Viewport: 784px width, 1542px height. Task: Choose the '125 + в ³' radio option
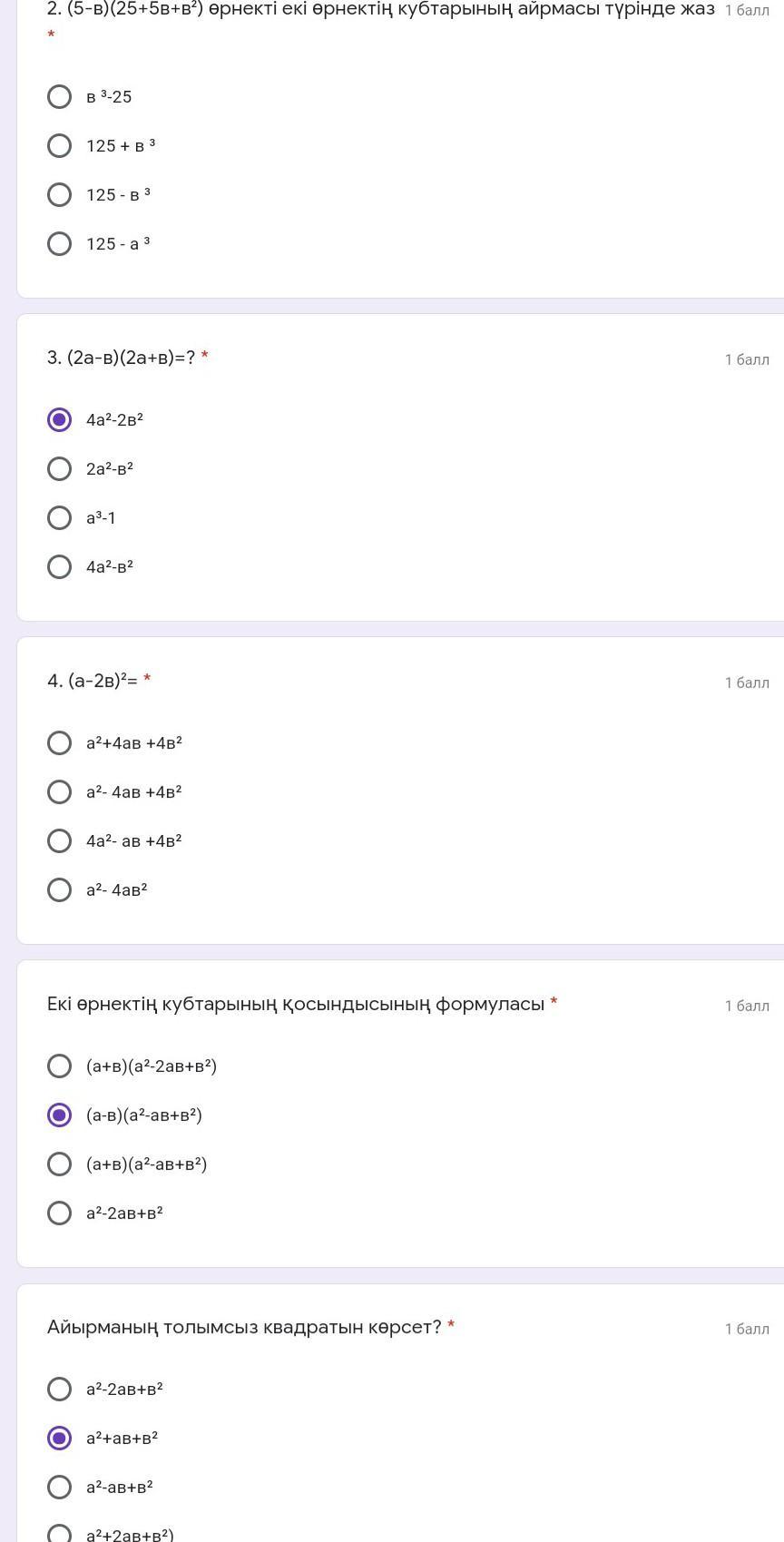(59, 146)
